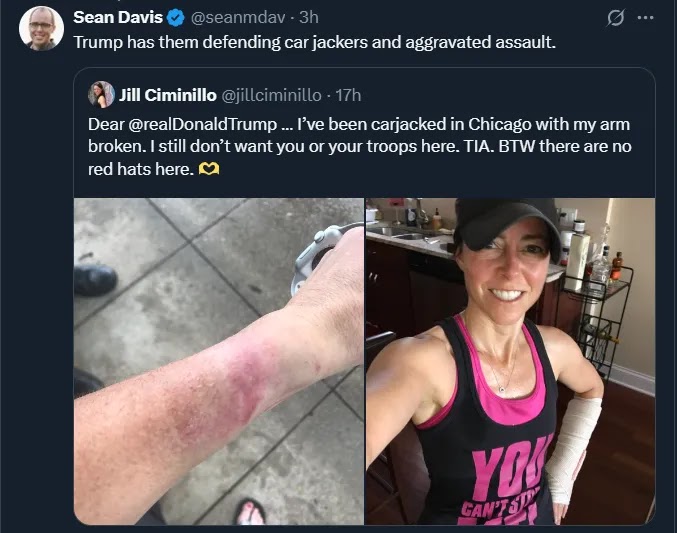Click the heart hands emoji

(x=209, y=169)
